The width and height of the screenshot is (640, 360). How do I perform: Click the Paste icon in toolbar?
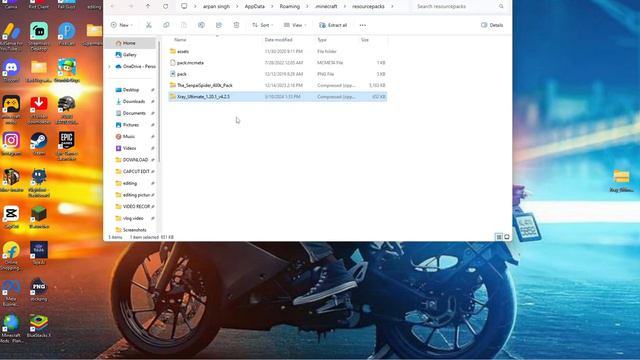click(x=184, y=25)
